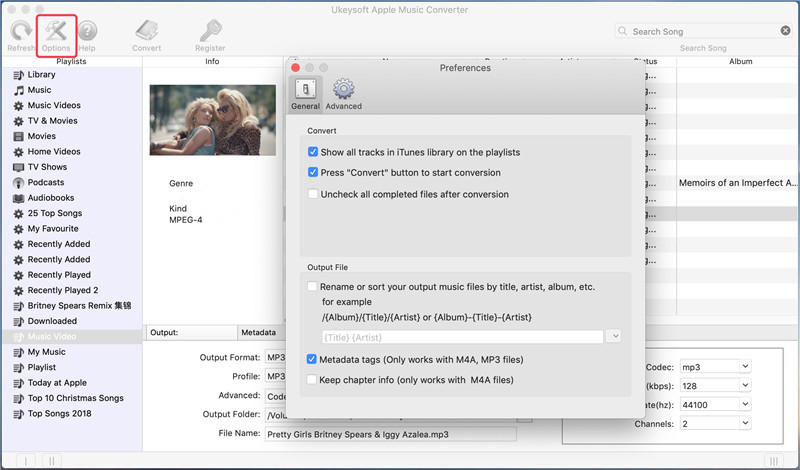This screenshot has width=800, height=470.
Task: Clear the Search Song field with X icon
Action: [x=785, y=31]
